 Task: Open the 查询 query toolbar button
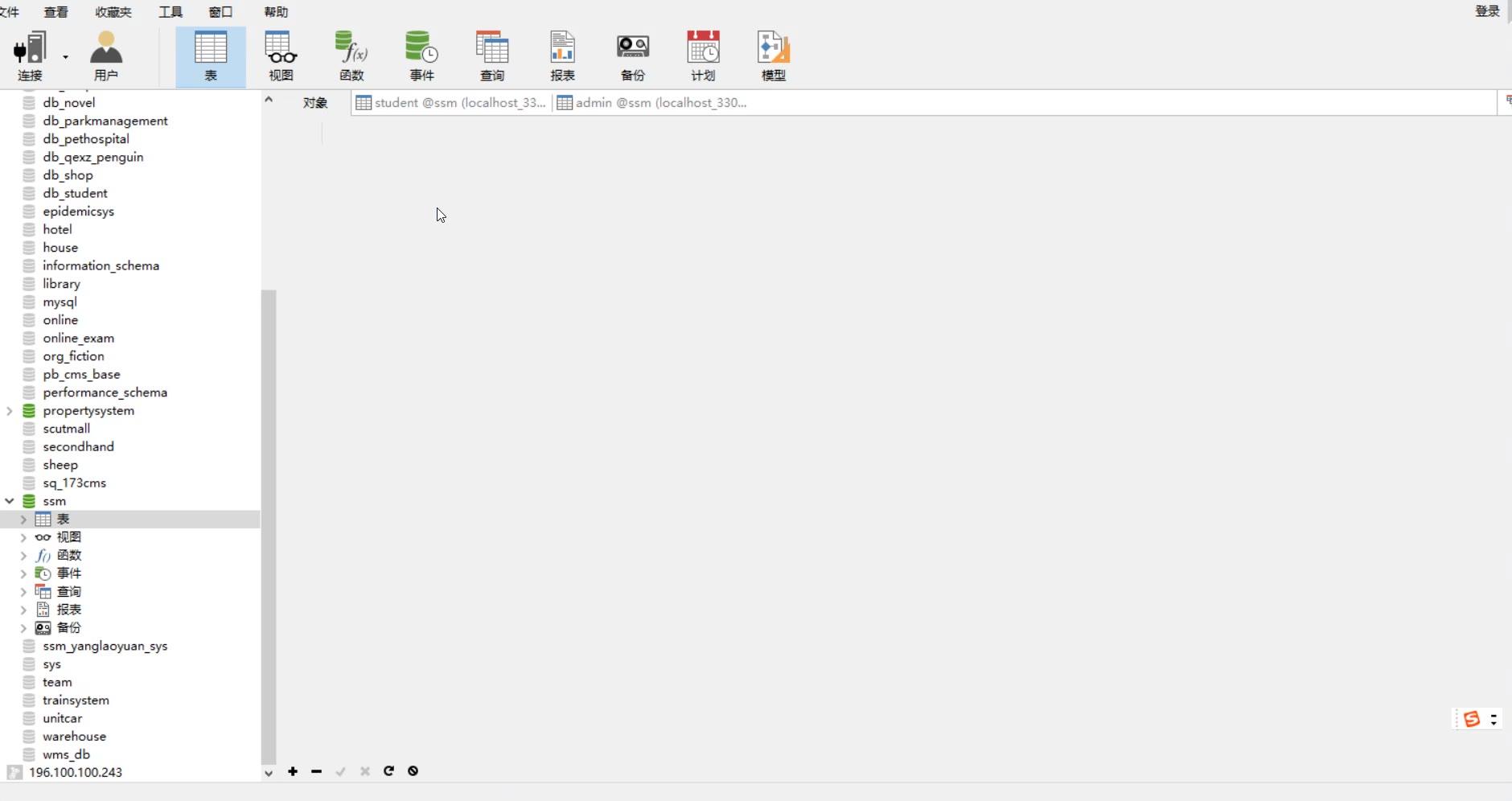(492, 56)
